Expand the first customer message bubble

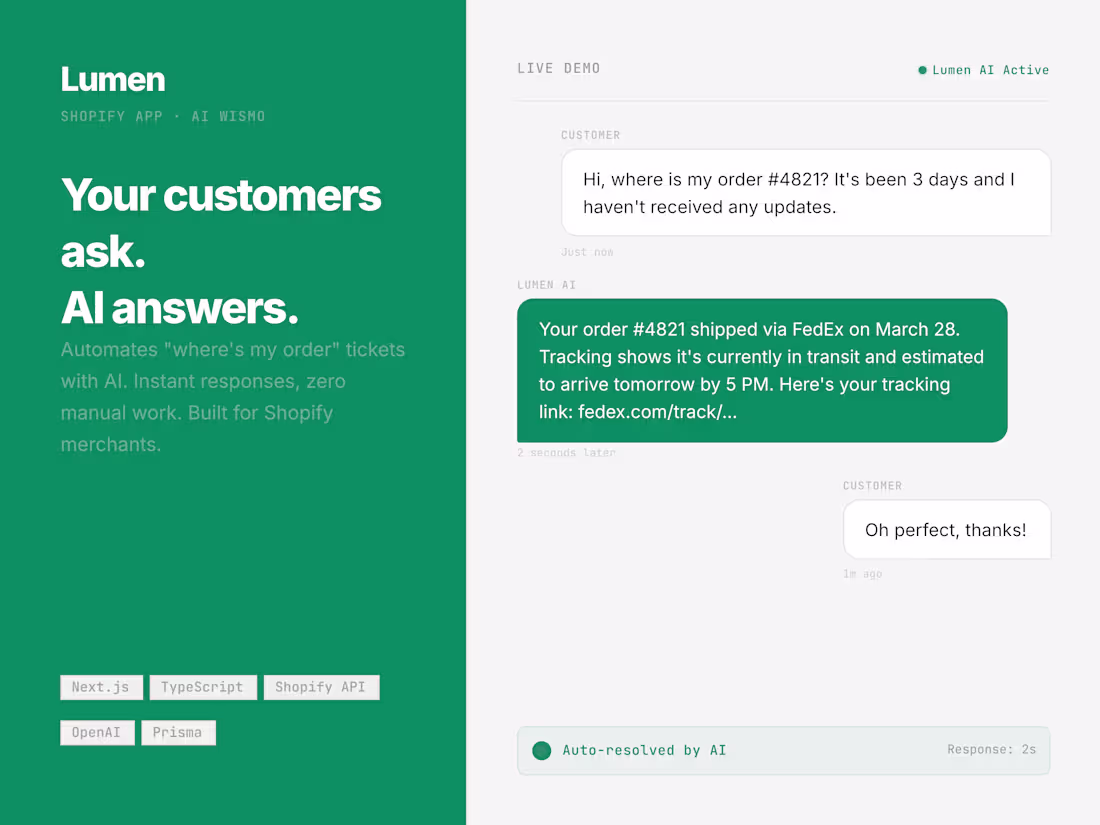[806, 191]
